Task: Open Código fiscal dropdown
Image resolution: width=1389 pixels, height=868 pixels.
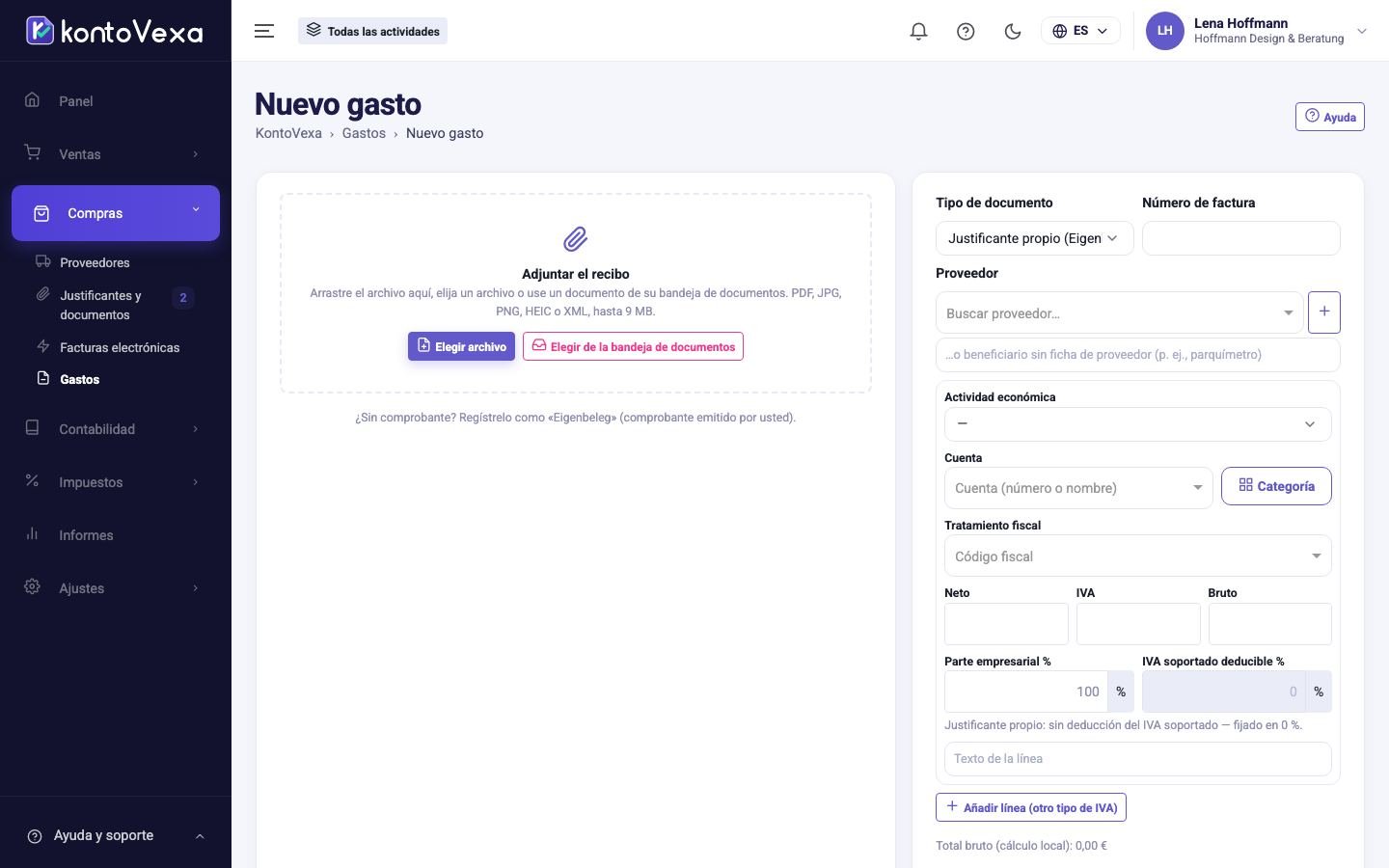Action: 1137,556
